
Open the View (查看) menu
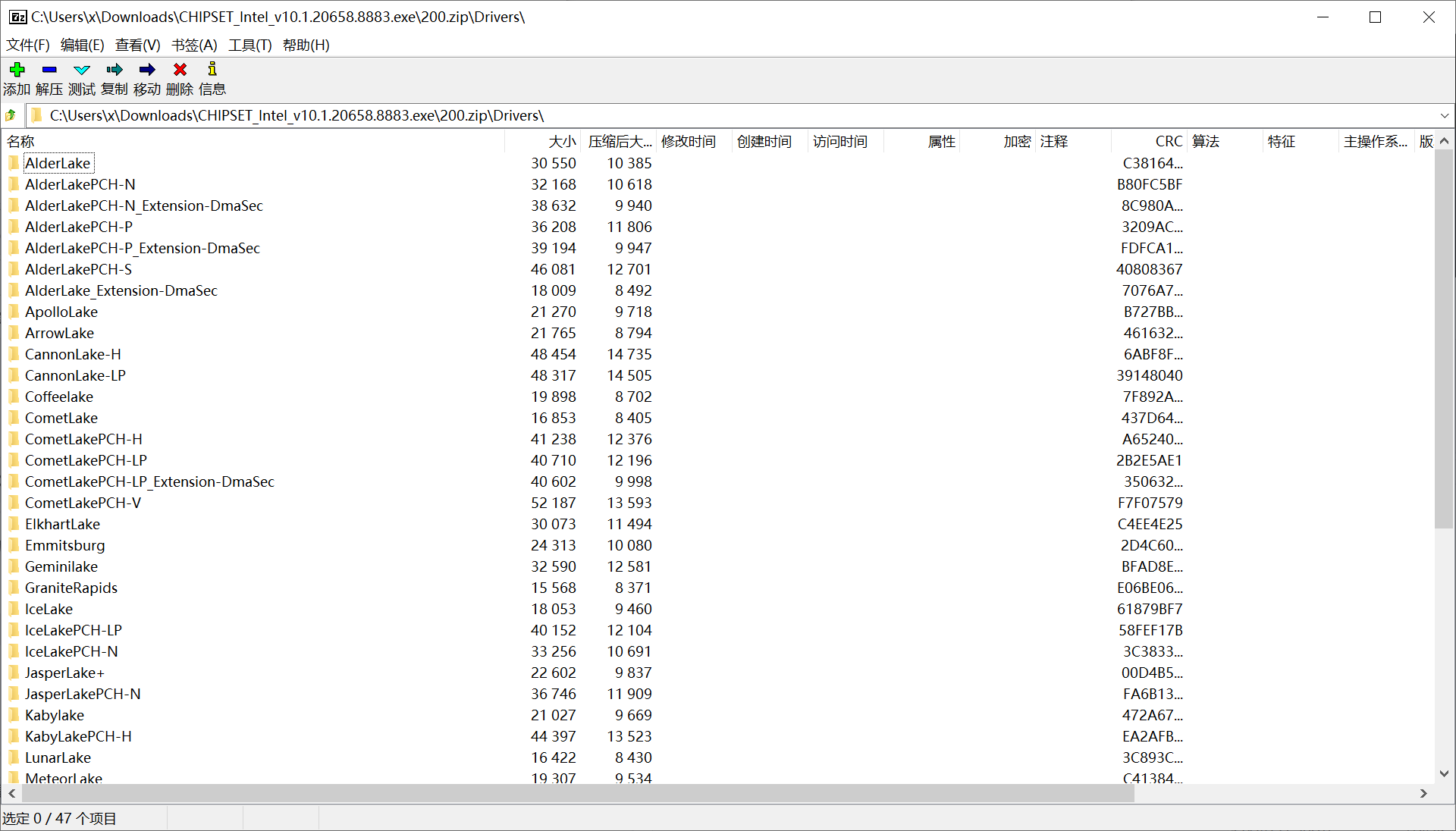(138, 45)
